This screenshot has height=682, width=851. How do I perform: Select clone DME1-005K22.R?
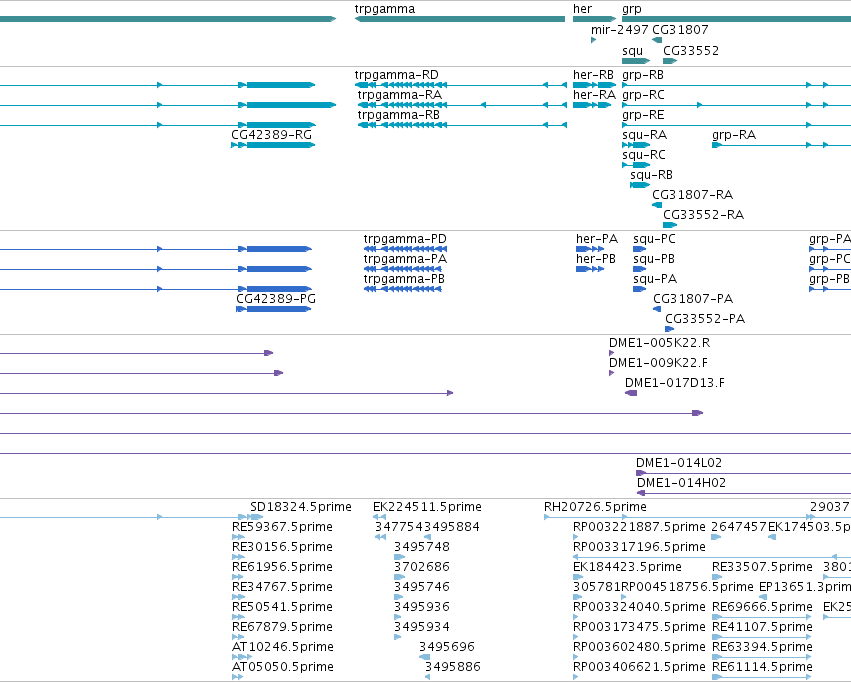pos(659,343)
